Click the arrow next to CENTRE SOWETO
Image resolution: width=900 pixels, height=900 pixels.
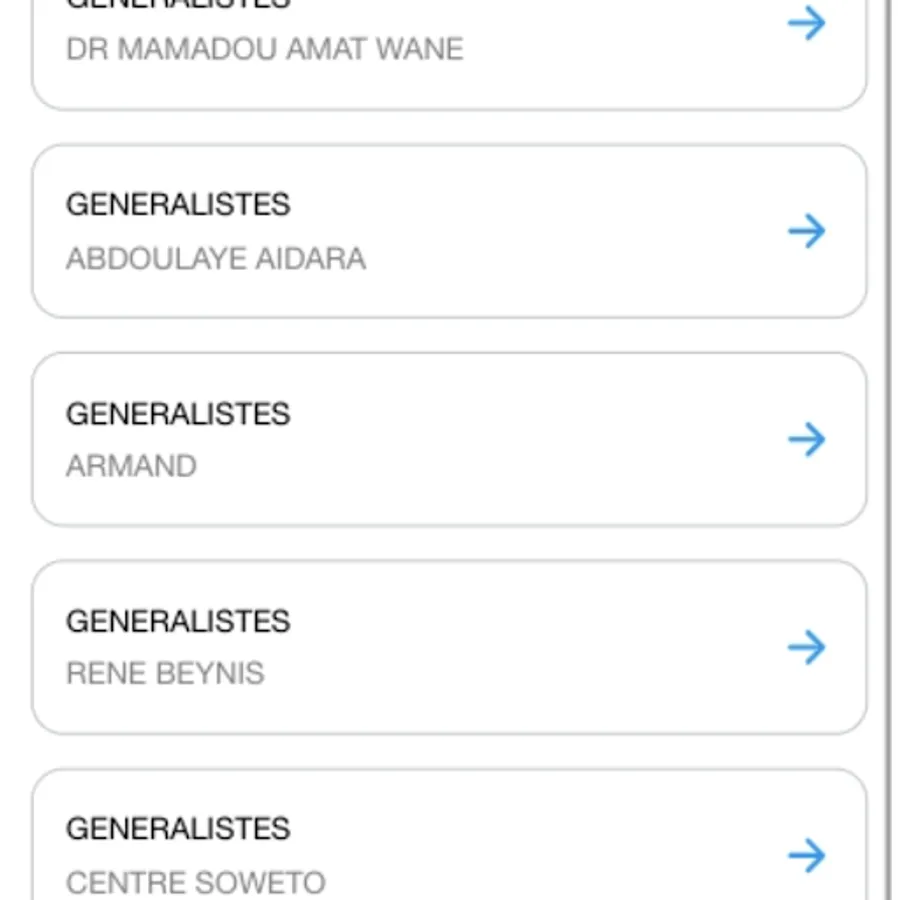(806, 855)
